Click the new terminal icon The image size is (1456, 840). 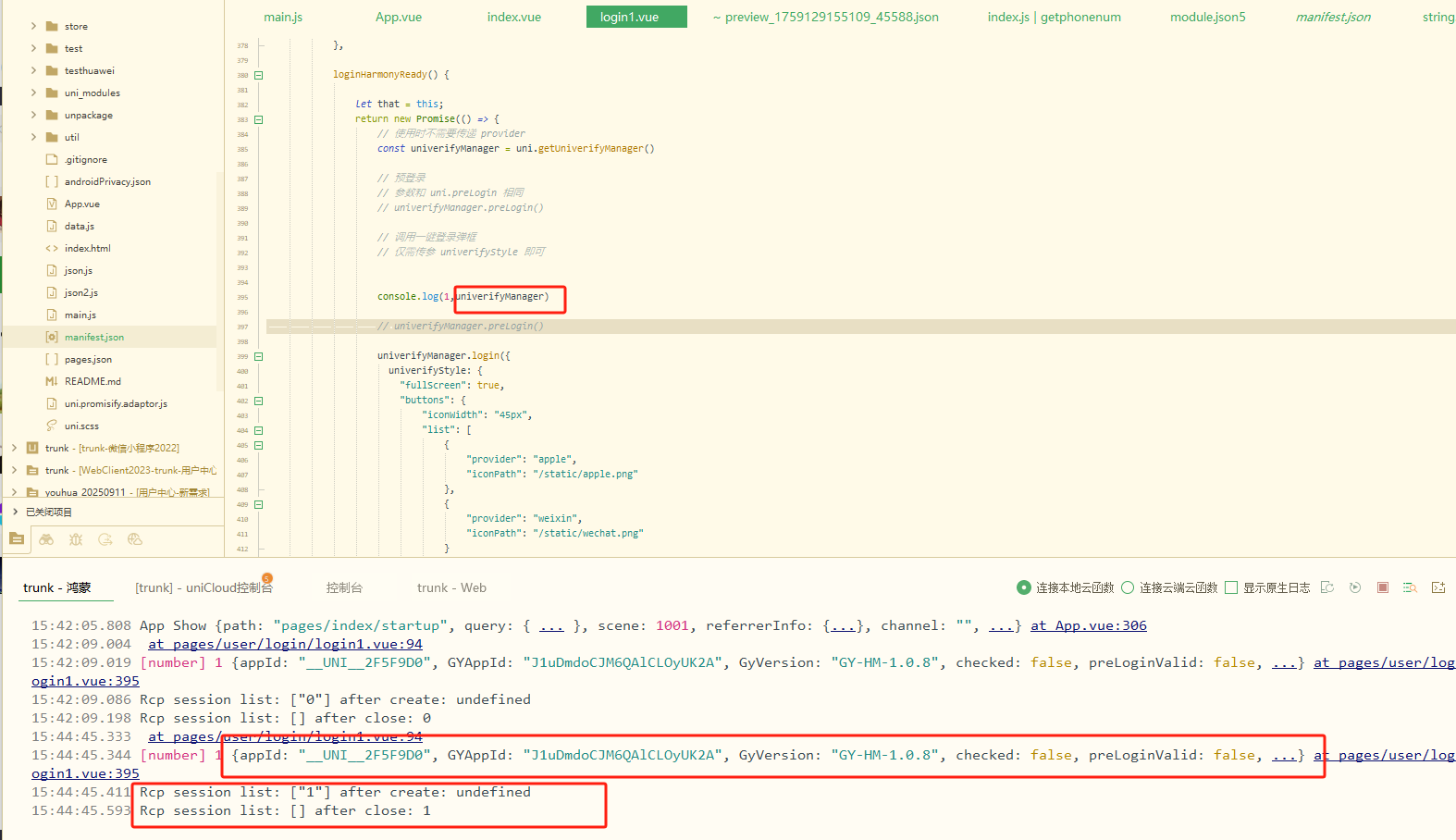point(1438,587)
